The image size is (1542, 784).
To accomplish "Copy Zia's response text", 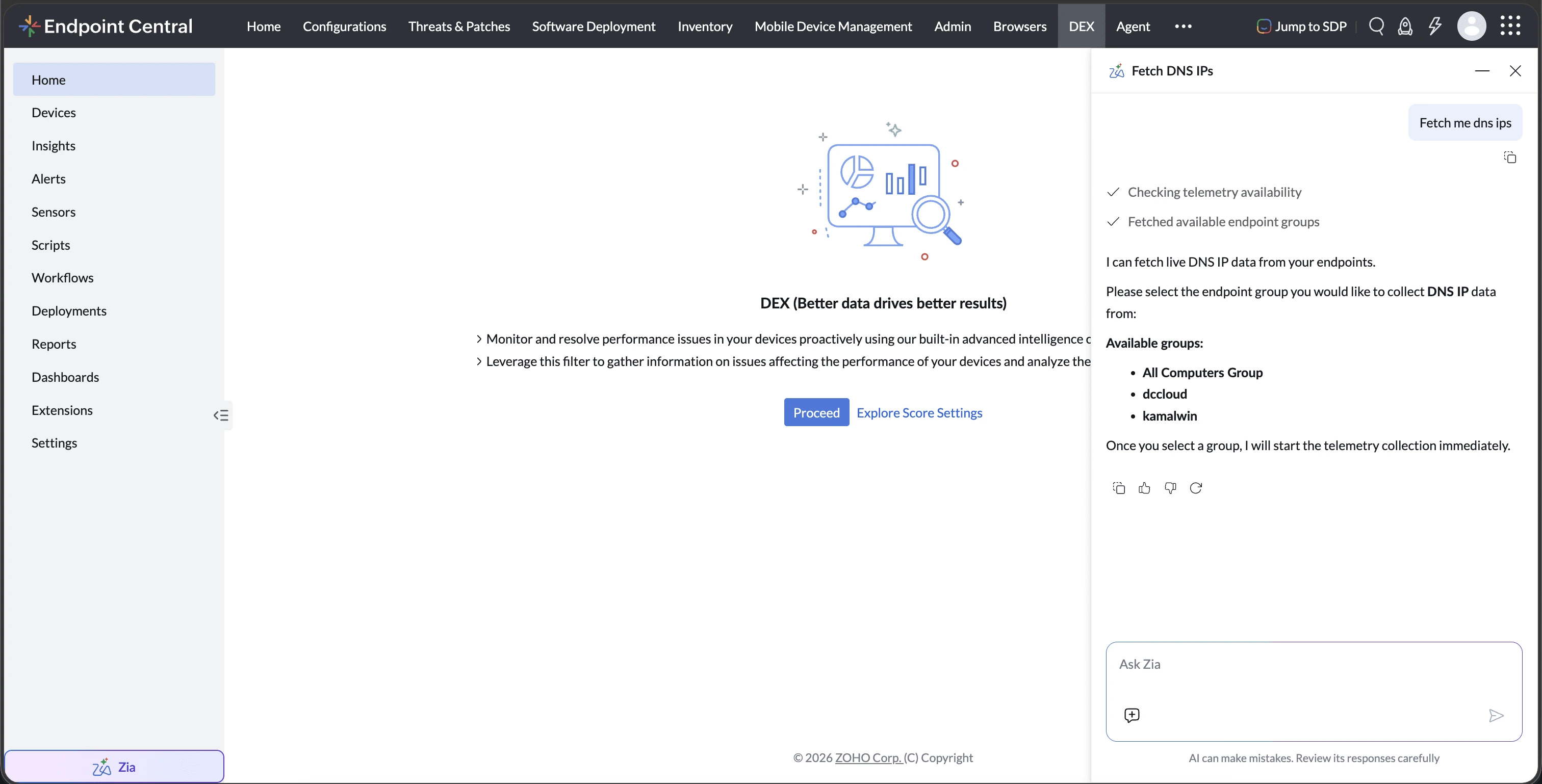I will 1118,488.
